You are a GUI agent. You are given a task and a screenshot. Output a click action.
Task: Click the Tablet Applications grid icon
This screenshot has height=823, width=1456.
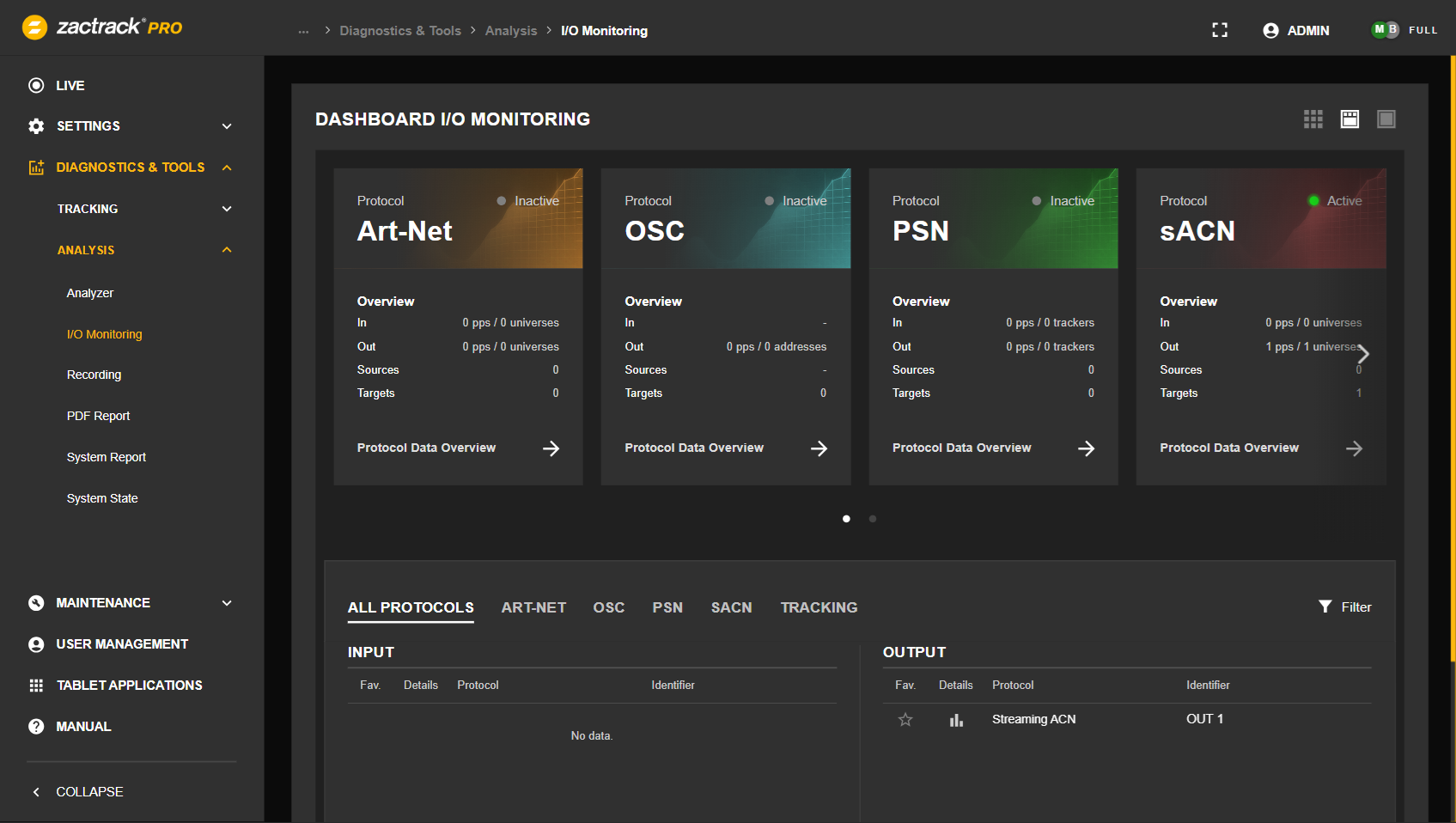[x=36, y=686]
